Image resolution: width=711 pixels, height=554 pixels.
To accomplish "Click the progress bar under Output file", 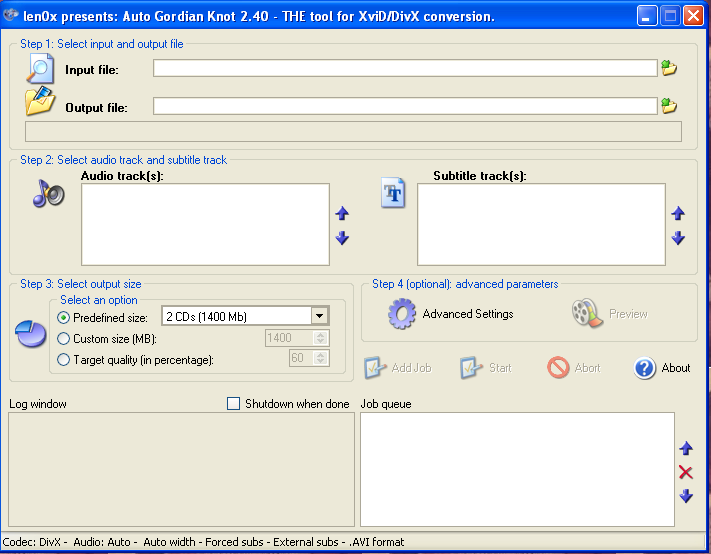I will 353,131.
